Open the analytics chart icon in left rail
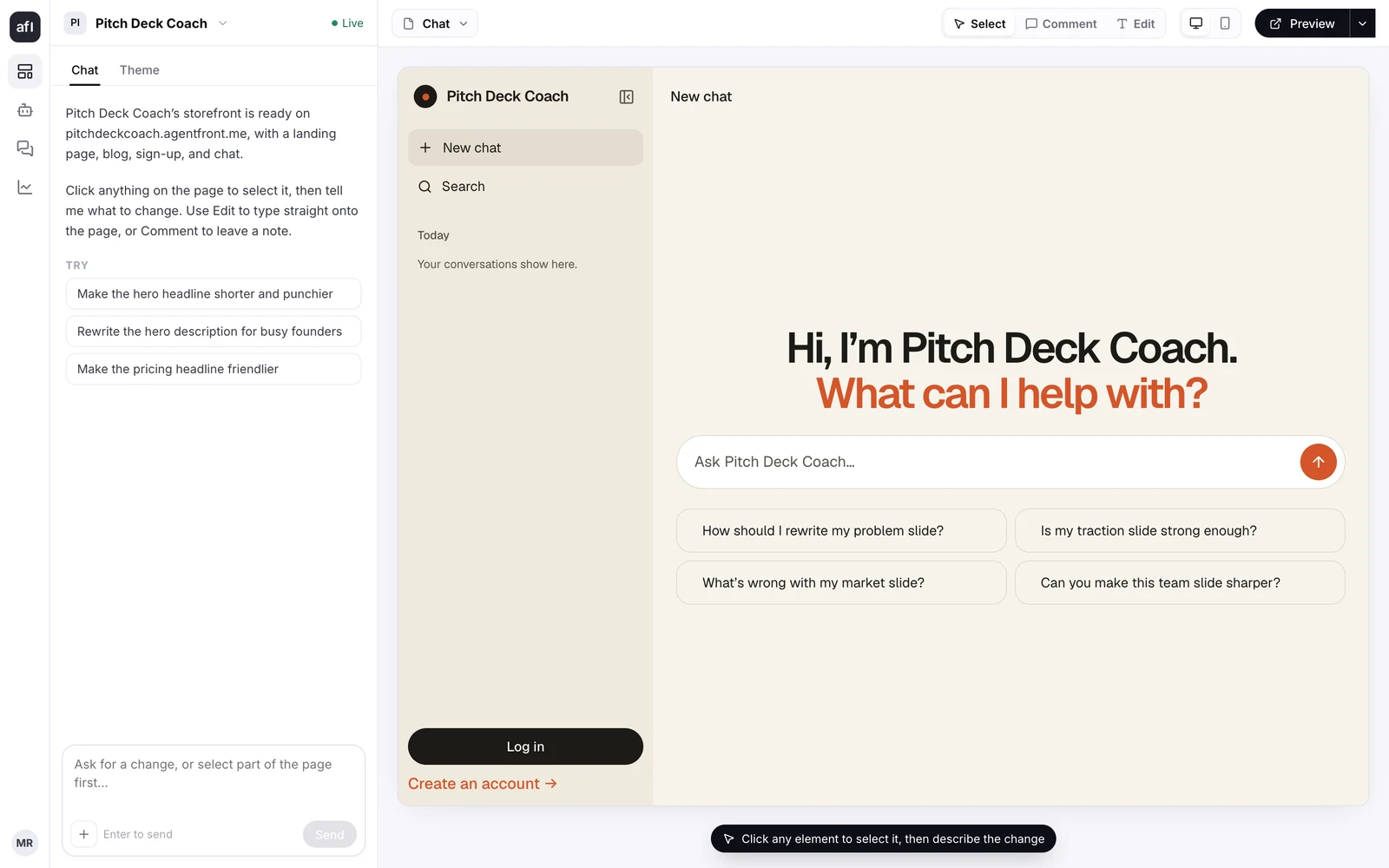Screen dimensions: 1389x868 25,187
